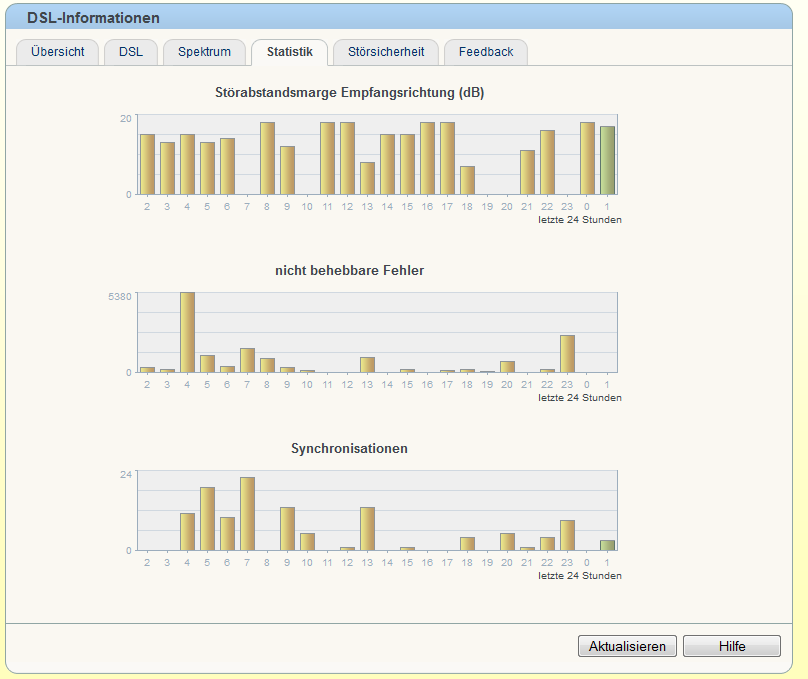Screen dimensions: 808x679
Task: Click the hour 5 bar in Synchronisationen chart
Action: [208, 519]
